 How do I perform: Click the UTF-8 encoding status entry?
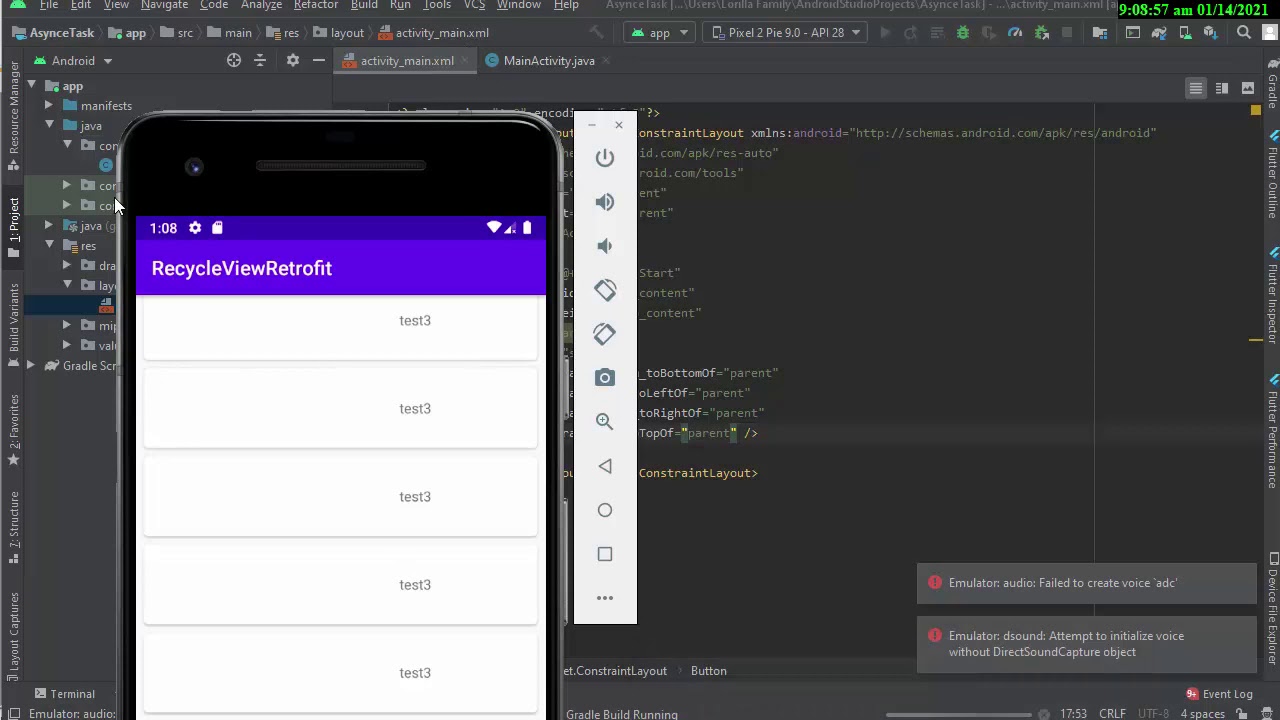point(1152,714)
